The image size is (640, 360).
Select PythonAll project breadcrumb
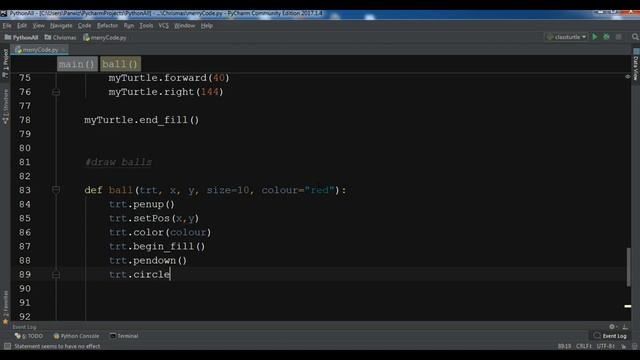pos(22,38)
